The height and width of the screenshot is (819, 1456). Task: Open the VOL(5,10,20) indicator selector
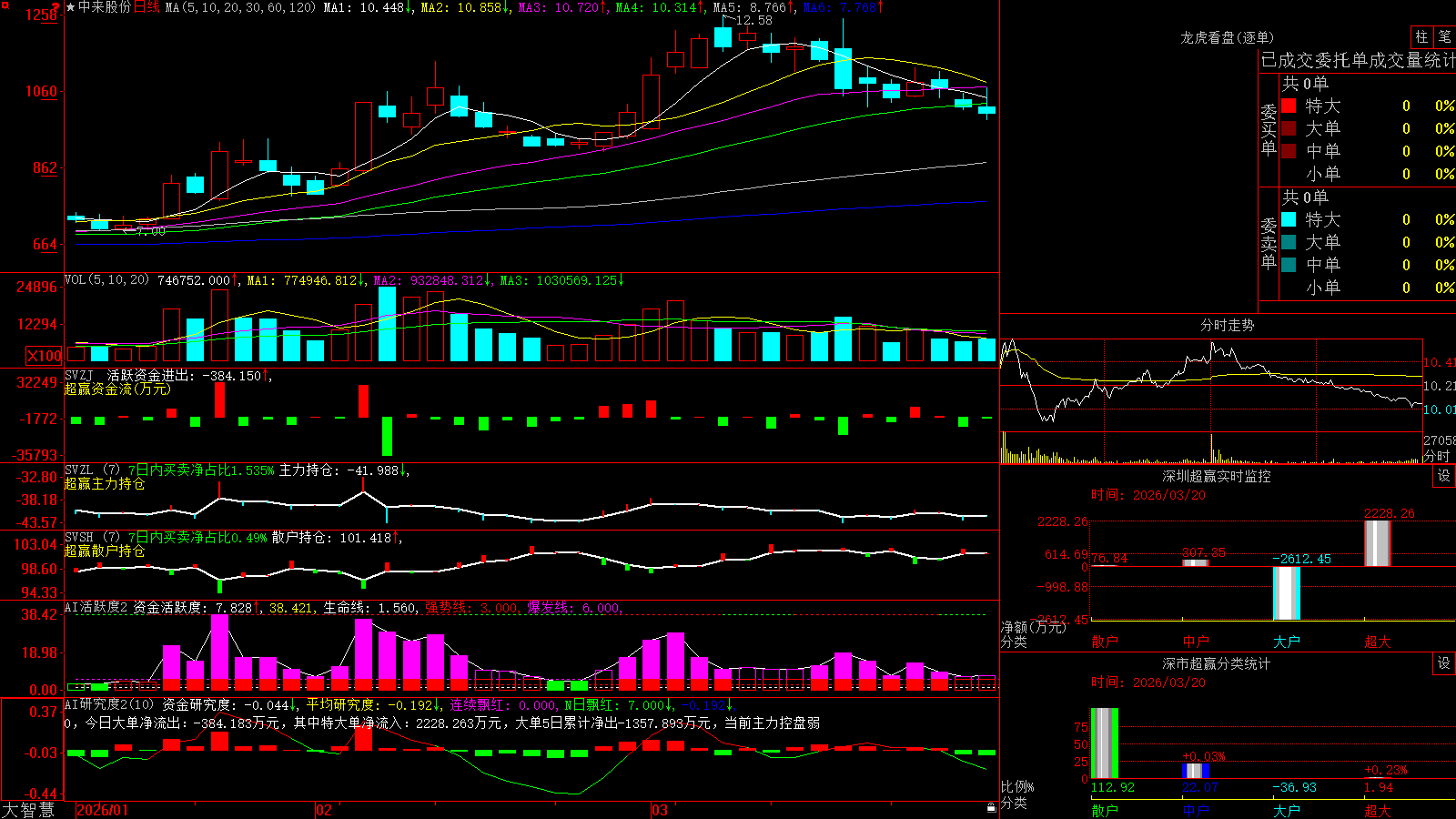106,280
